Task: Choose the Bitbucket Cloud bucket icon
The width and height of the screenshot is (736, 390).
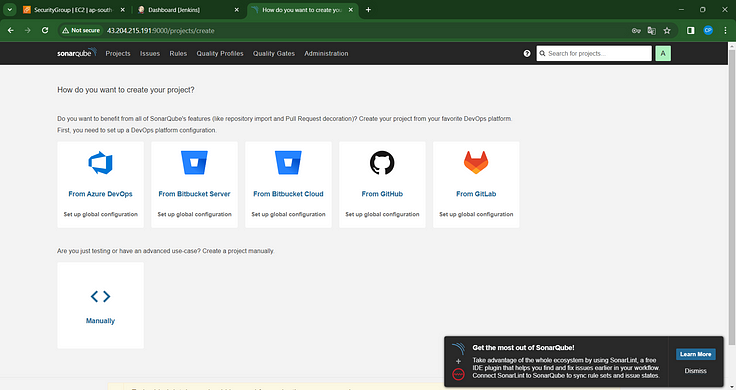Action: coord(288,162)
